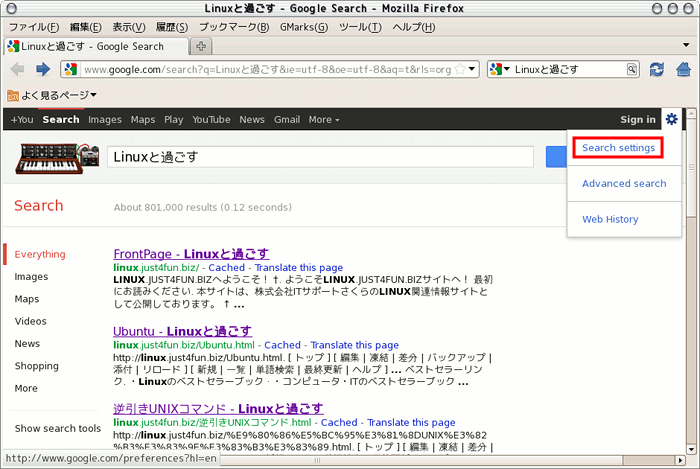Open the FrontPage - Linuxと過ごす result

pyautogui.click(x=191, y=254)
